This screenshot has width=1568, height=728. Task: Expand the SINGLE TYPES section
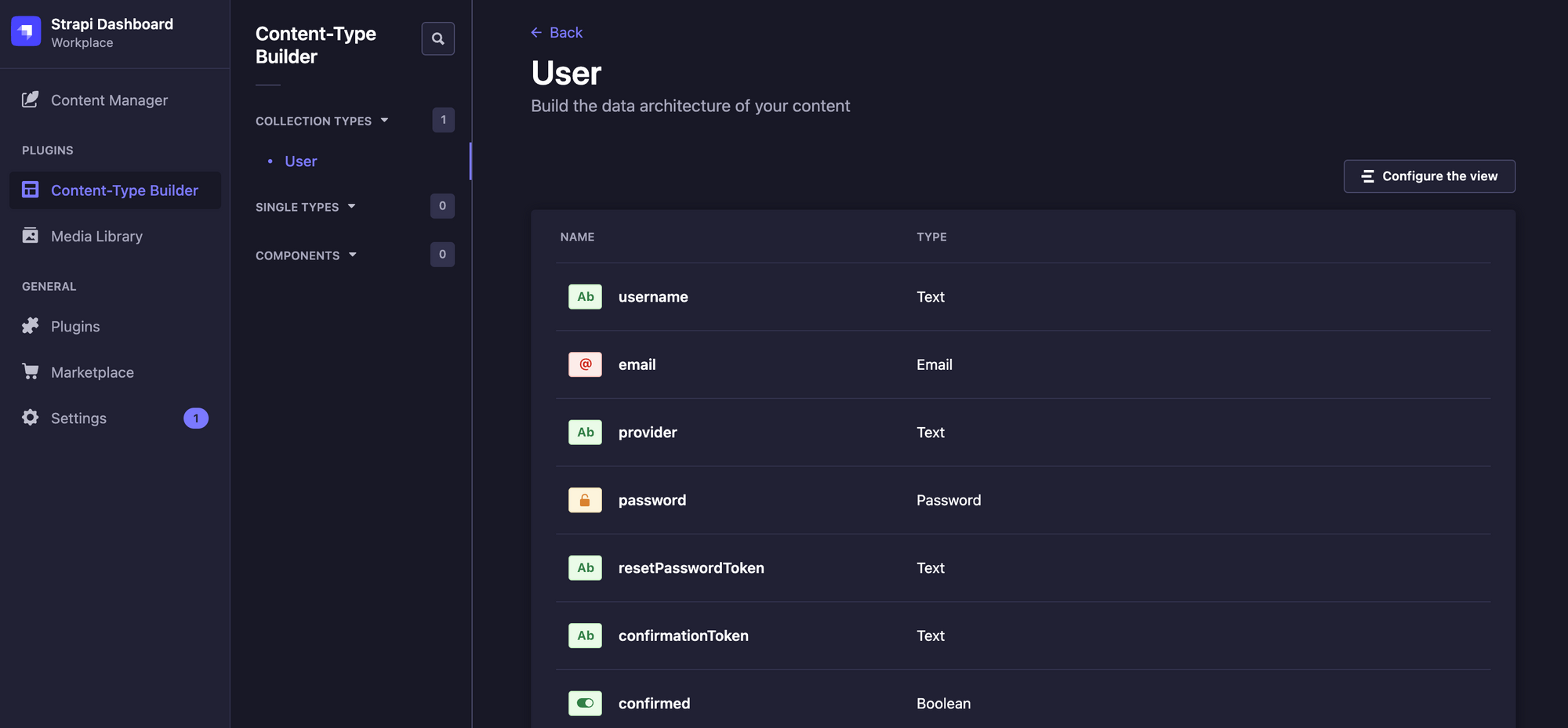353,206
